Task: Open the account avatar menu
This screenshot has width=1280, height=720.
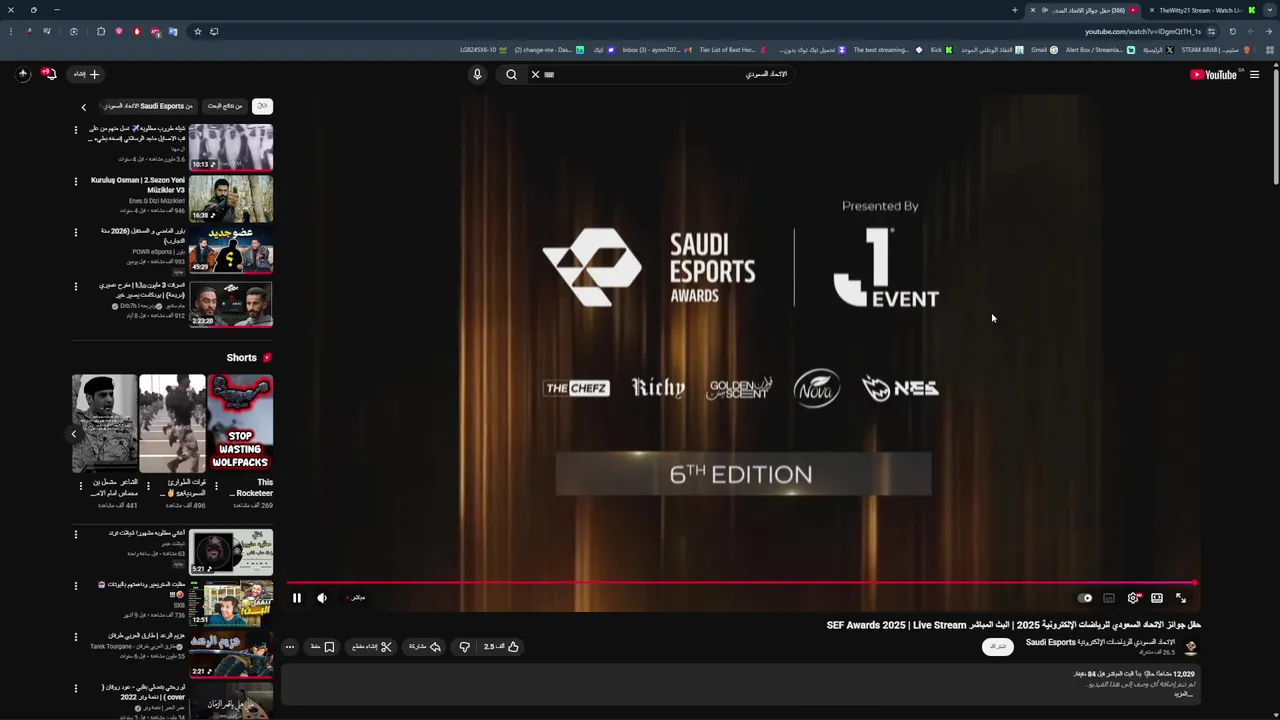Action: click(23, 74)
